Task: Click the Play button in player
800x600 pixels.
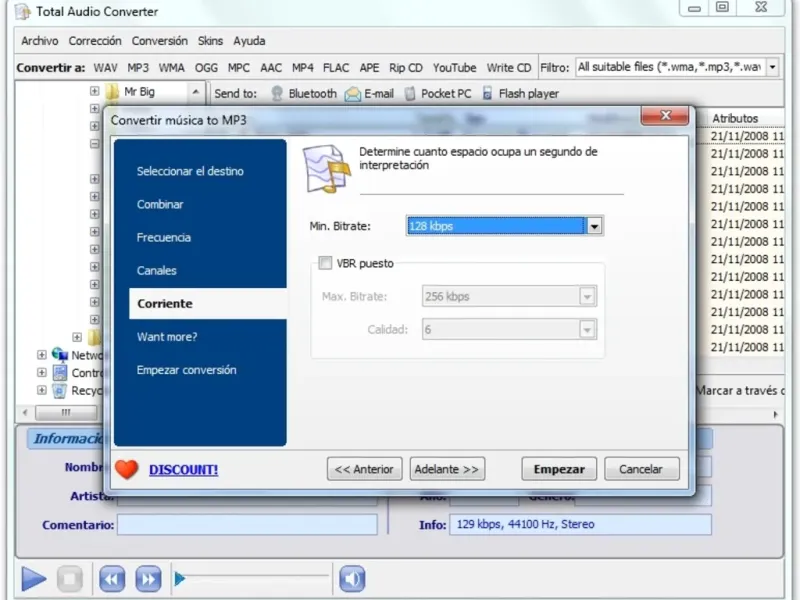Action: [34, 579]
